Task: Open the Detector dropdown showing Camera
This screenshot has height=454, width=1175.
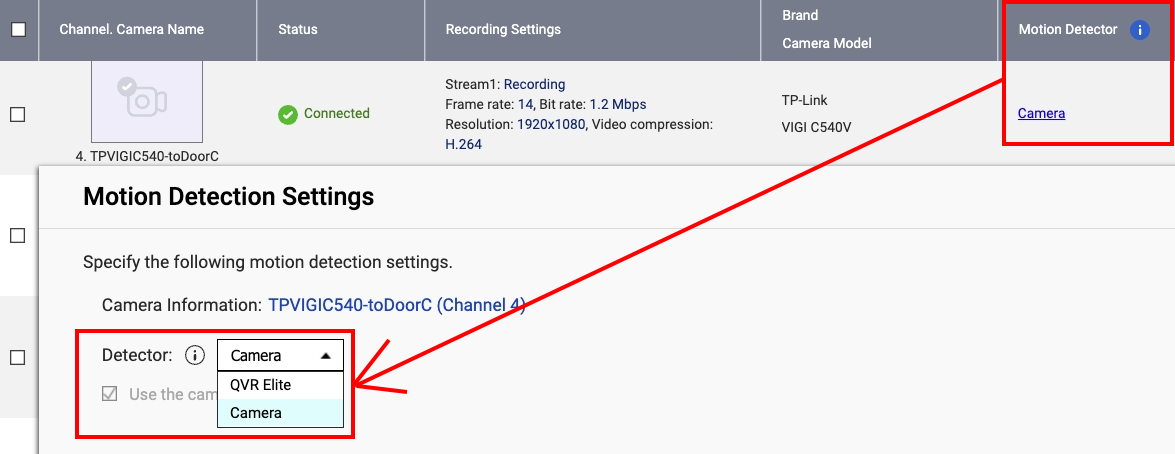Action: click(x=280, y=356)
